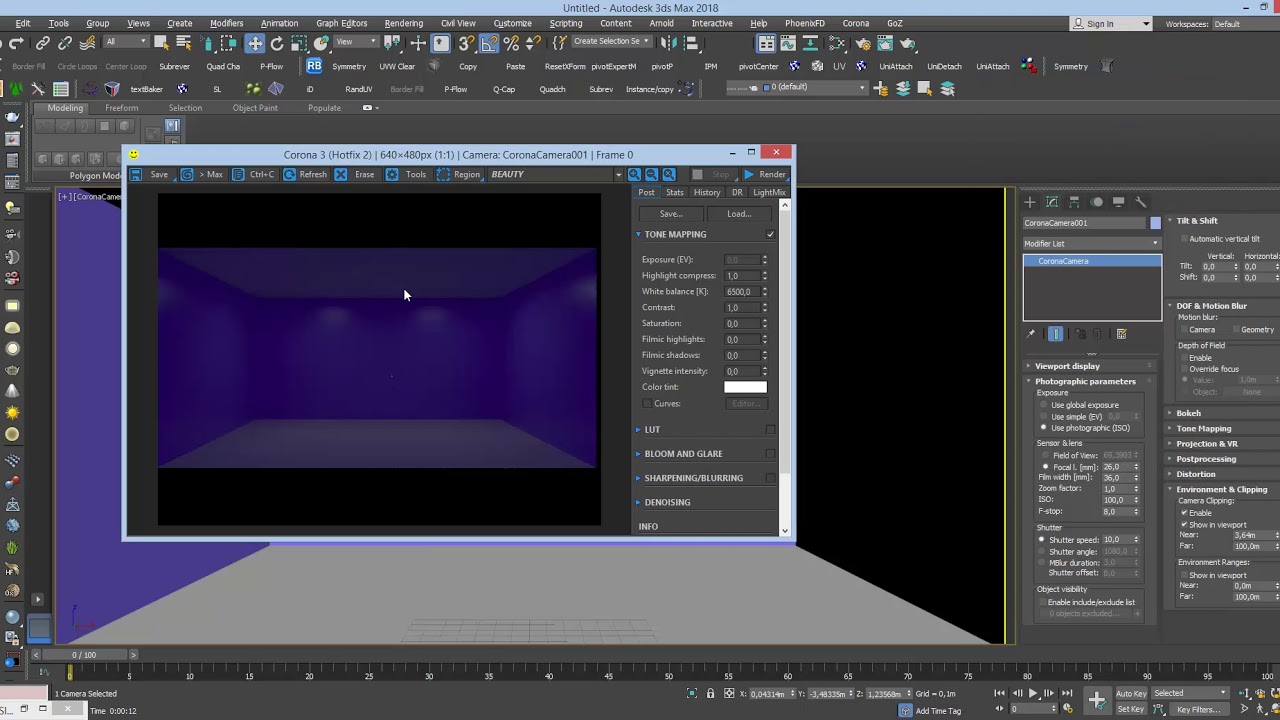The height and width of the screenshot is (720, 1280).
Task: Select the Rotate tool in main toolbar
Action: click(x=277, y=43)
